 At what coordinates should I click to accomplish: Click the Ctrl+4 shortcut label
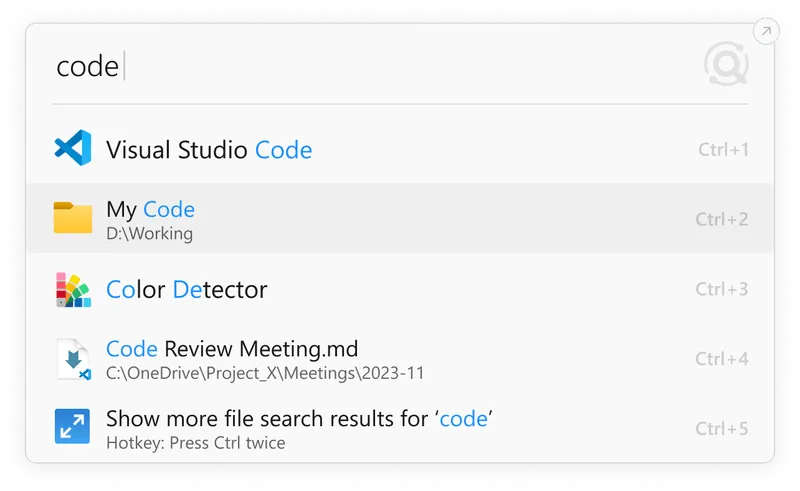[x=722, y=359]
